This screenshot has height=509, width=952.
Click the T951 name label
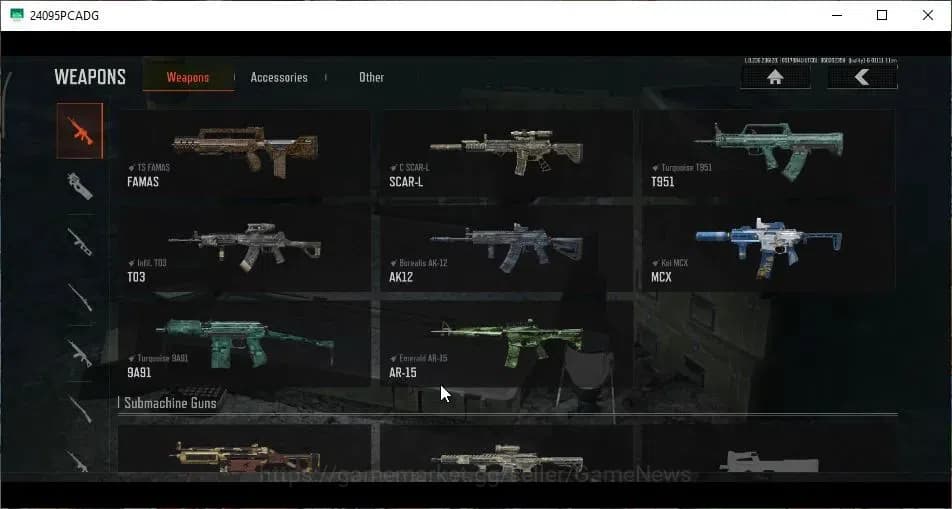coord(662,182)
